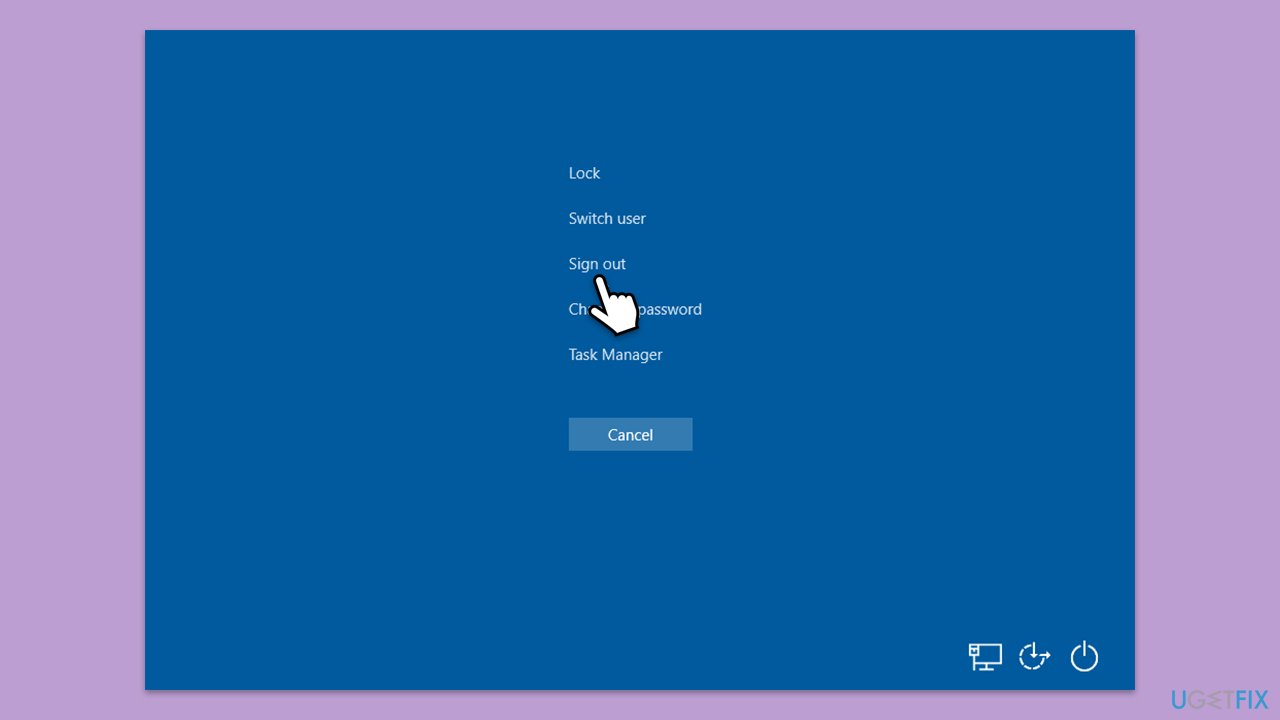
Task: Launch Task Manager
Action: pos(615,355)
